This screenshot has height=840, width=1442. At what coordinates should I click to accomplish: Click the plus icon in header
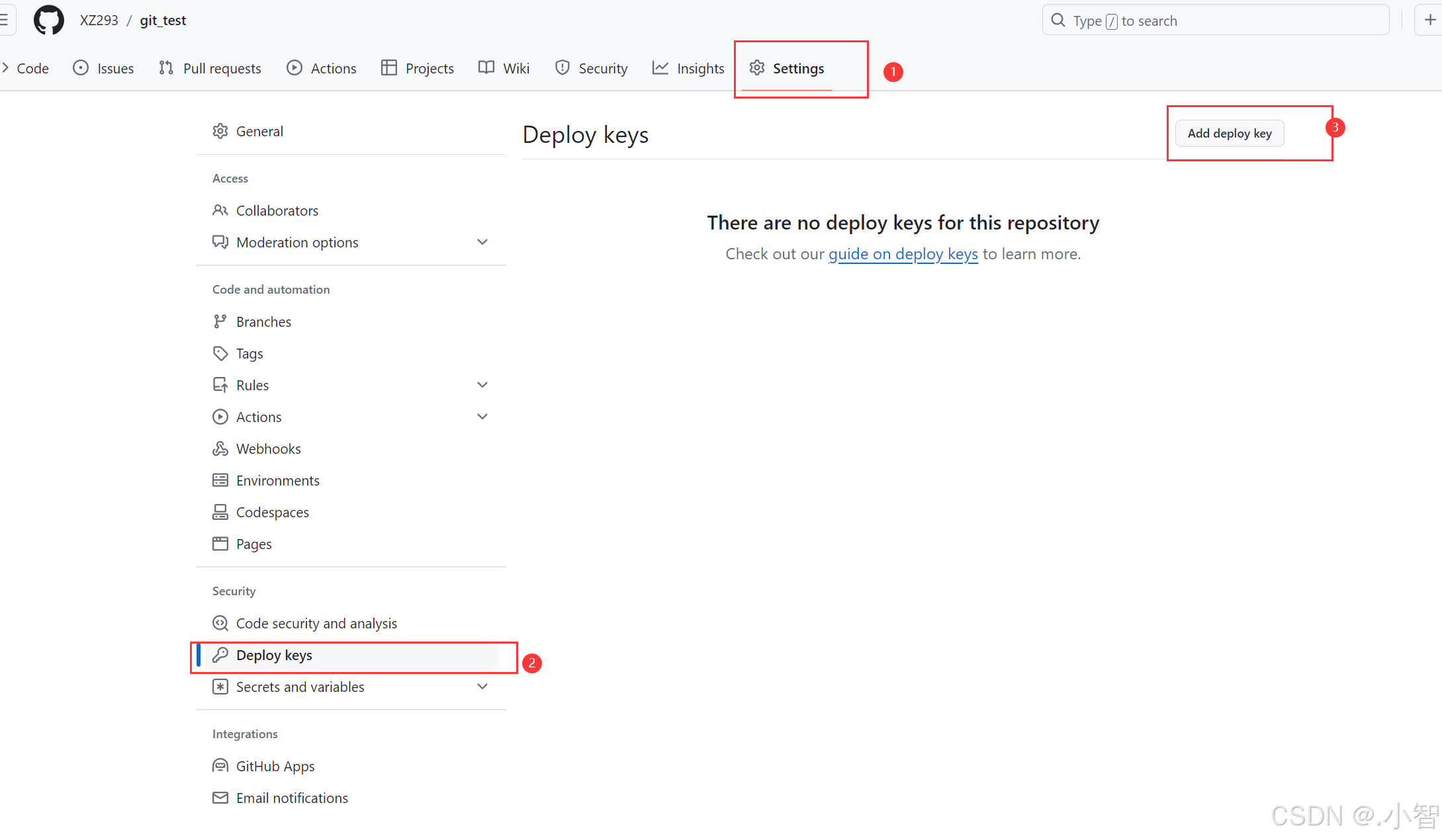point(1429,20)
